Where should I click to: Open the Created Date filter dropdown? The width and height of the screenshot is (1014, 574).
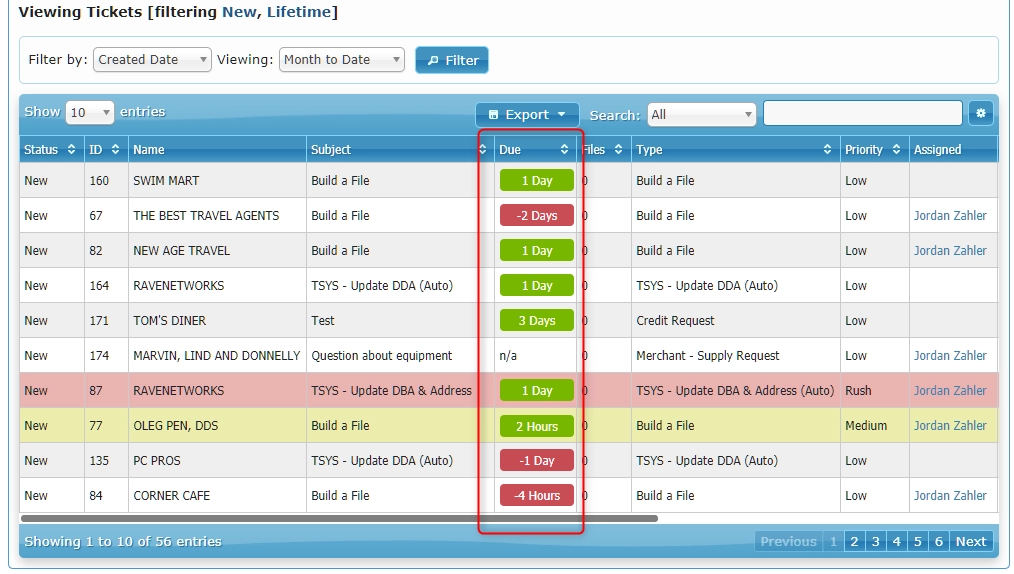[x=152, y=60]
